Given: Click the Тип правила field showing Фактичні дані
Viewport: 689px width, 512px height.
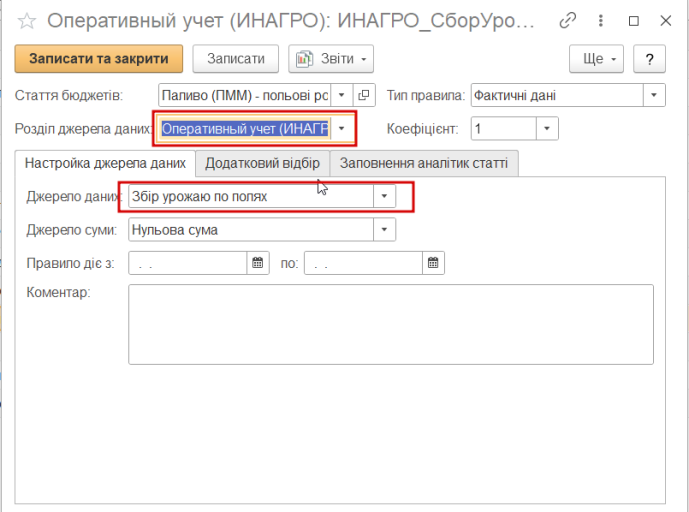Looking at the screenshot, I should point(557,95).
